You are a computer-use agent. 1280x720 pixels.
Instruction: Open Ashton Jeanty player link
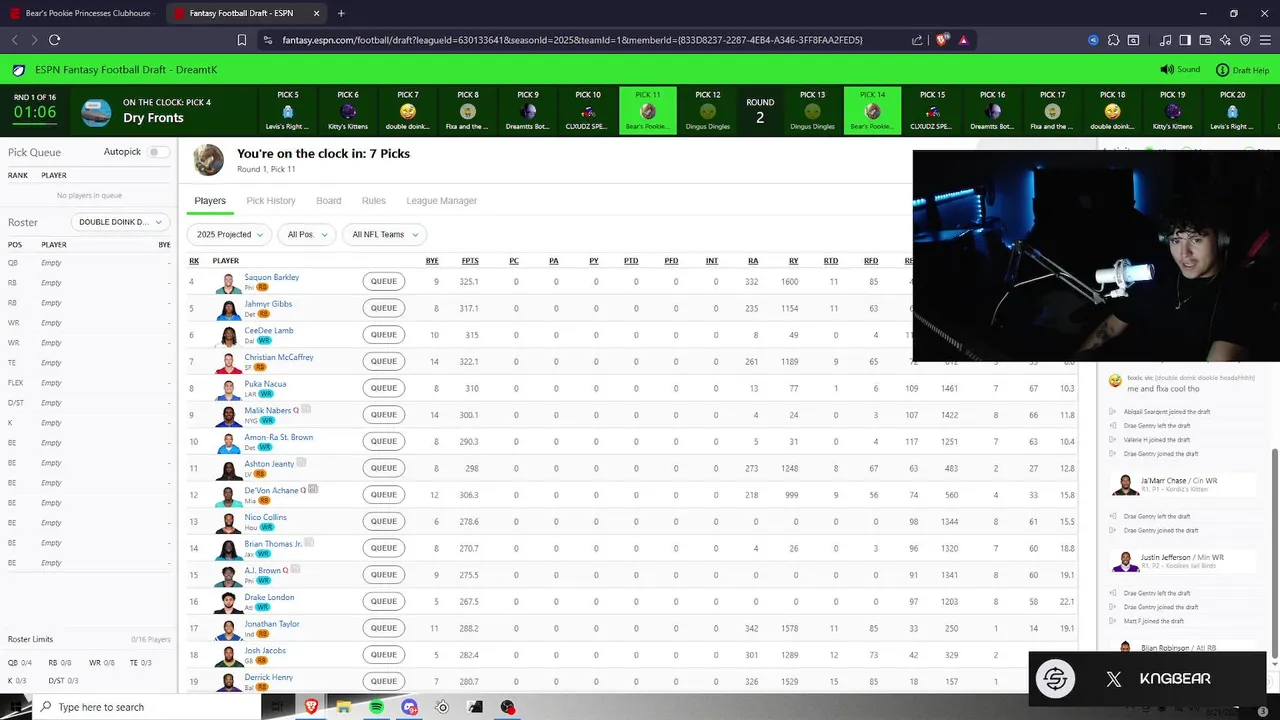[269, 464]
